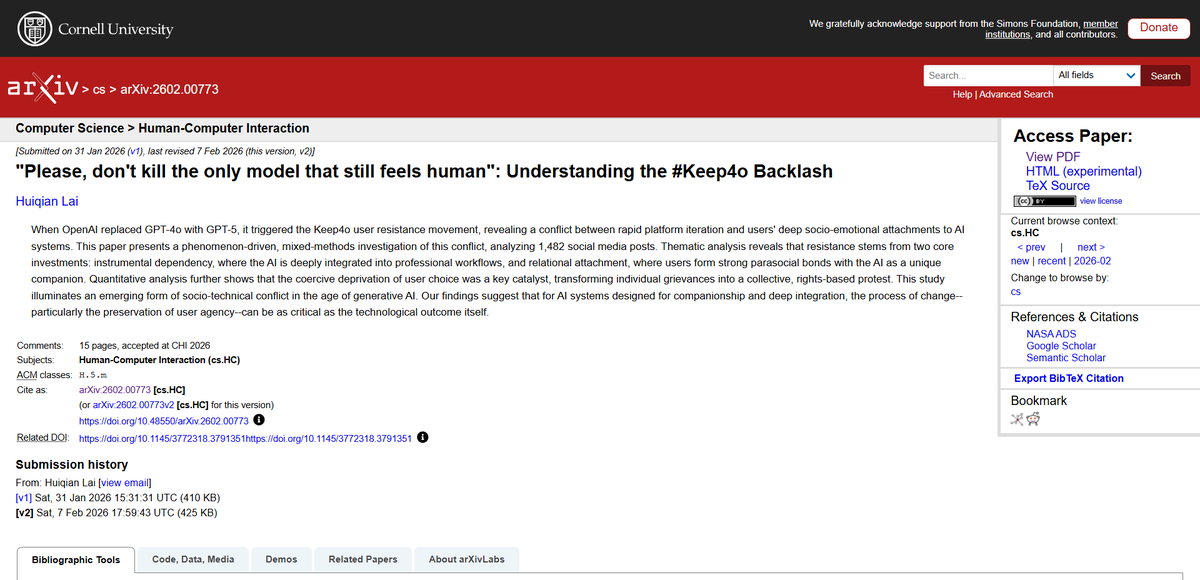Open the All fields search dropdown
Viewport: 1200px width, 580px height.
click(1097, 75)
